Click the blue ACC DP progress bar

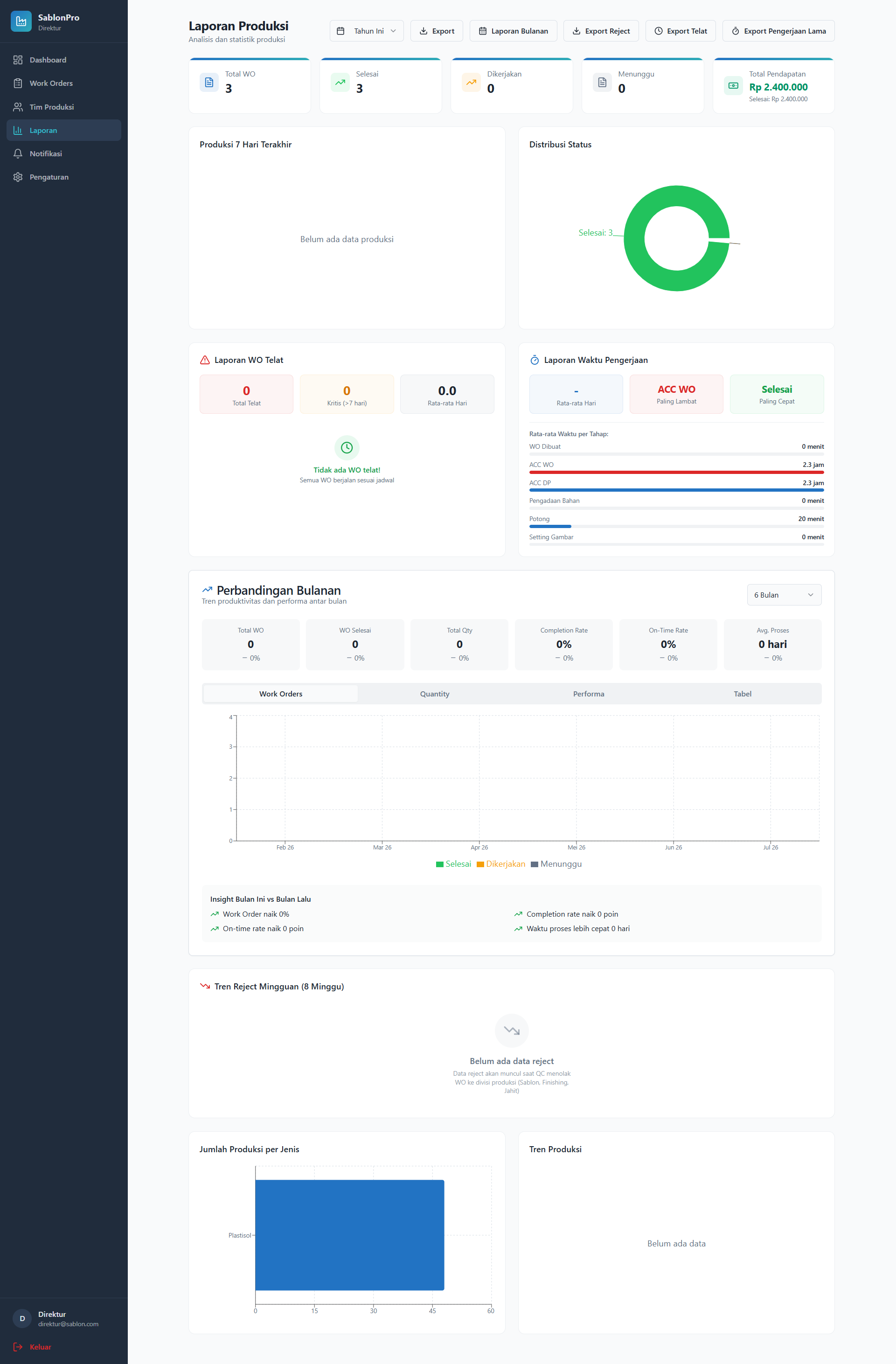click(x=677, y=490)
